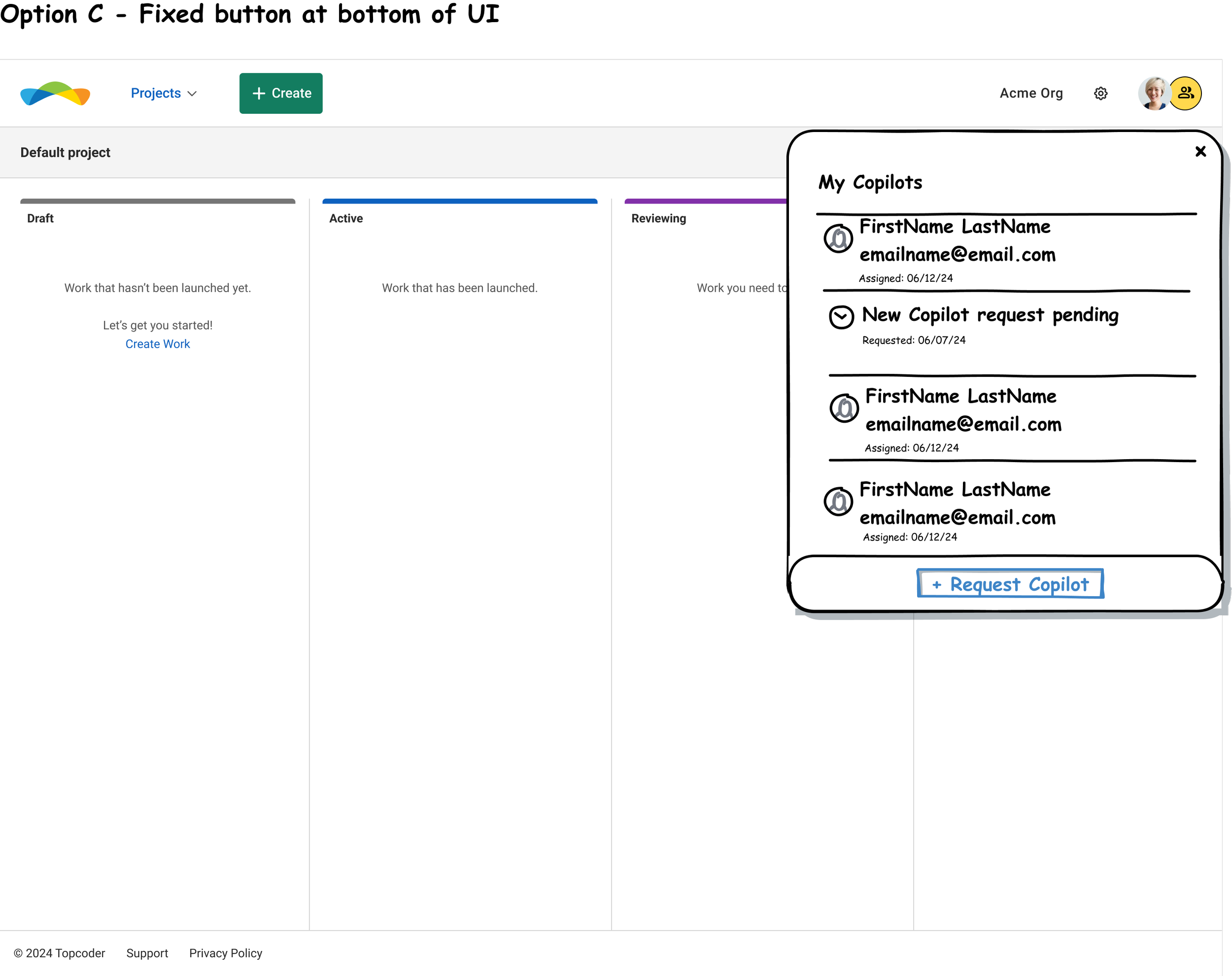Open the Support footer link

(x=147, y=953)
